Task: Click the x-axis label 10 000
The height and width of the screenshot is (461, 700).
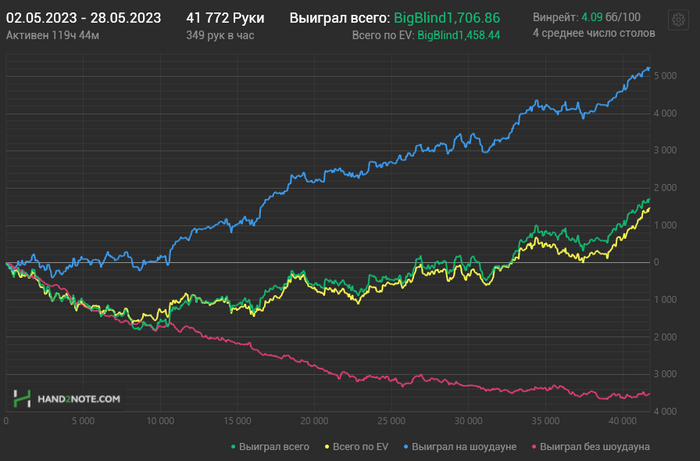Action: click(x=160, y=421)
